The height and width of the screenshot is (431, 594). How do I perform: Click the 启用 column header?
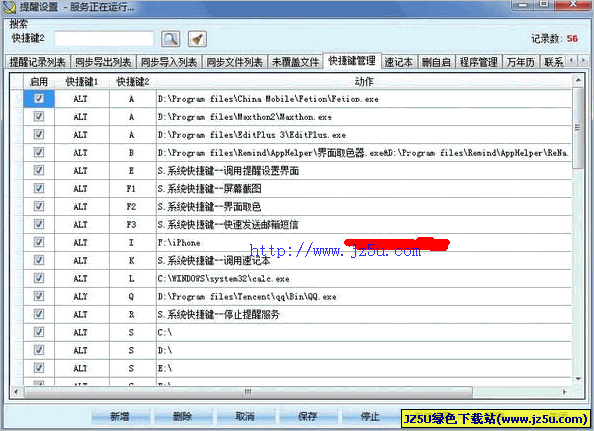pos(39,81)
